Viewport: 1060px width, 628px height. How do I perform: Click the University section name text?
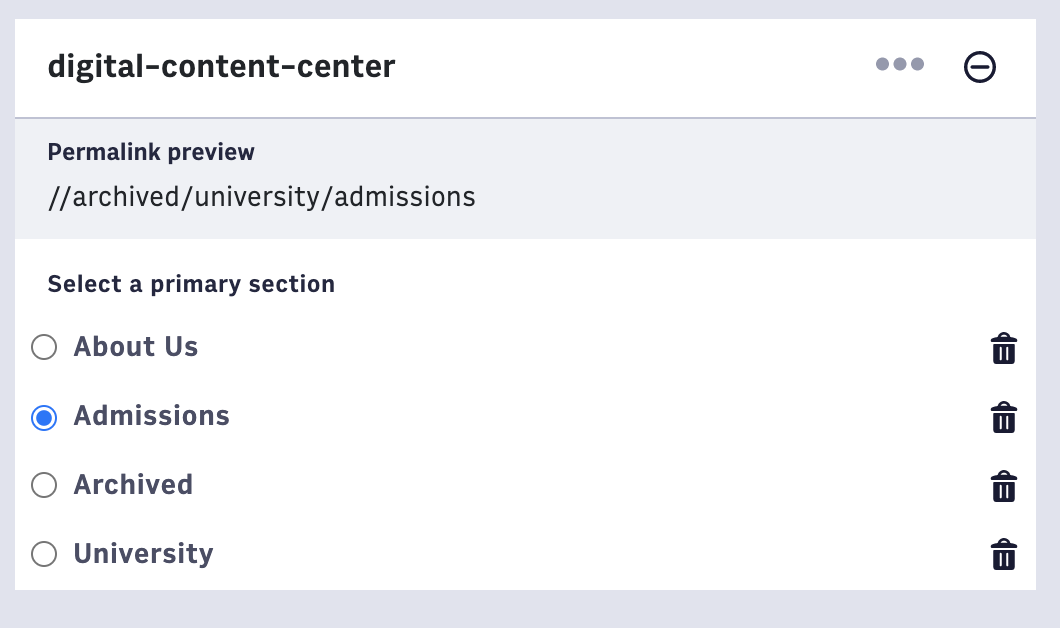click(x=144, y=554)
